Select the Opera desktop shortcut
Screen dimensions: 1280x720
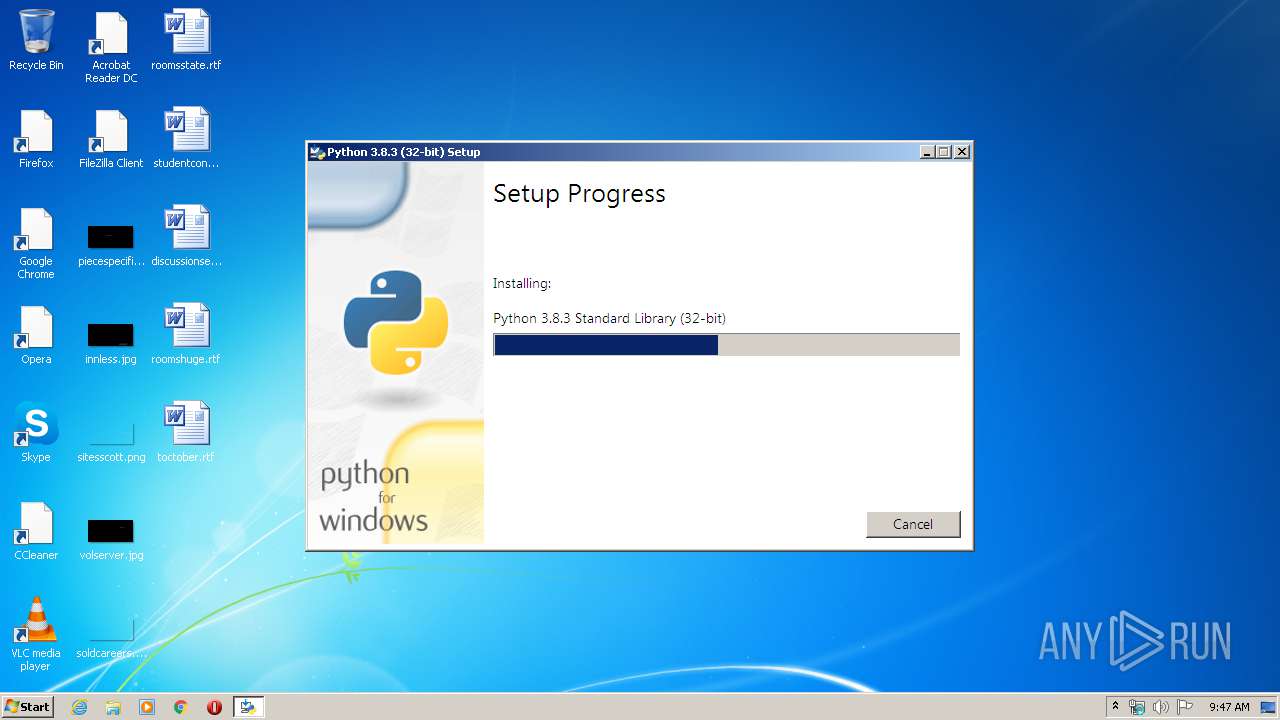click(36, 335)
